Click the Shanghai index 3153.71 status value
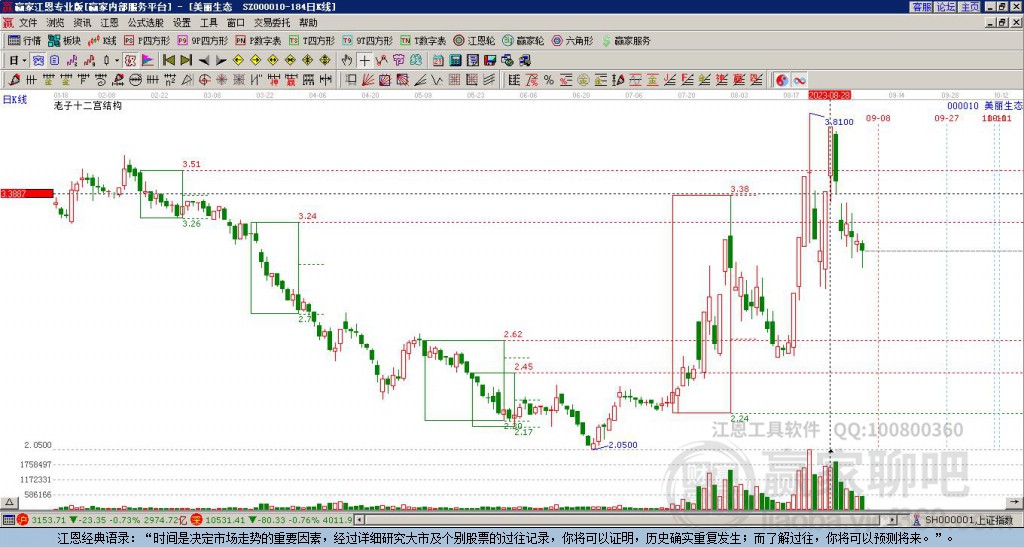Image resolution: width=1024 pixels, height=548 pixels. pos(49,520)
